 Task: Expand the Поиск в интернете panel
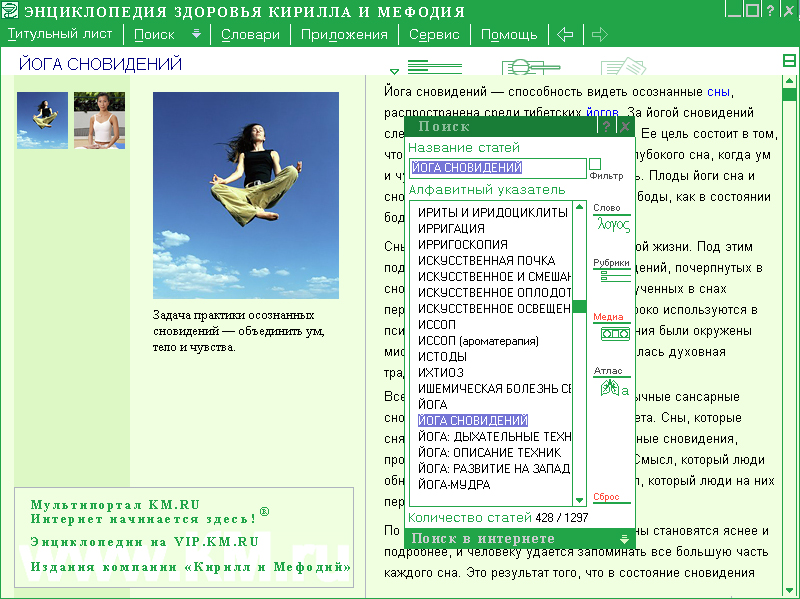coord(623,539)
